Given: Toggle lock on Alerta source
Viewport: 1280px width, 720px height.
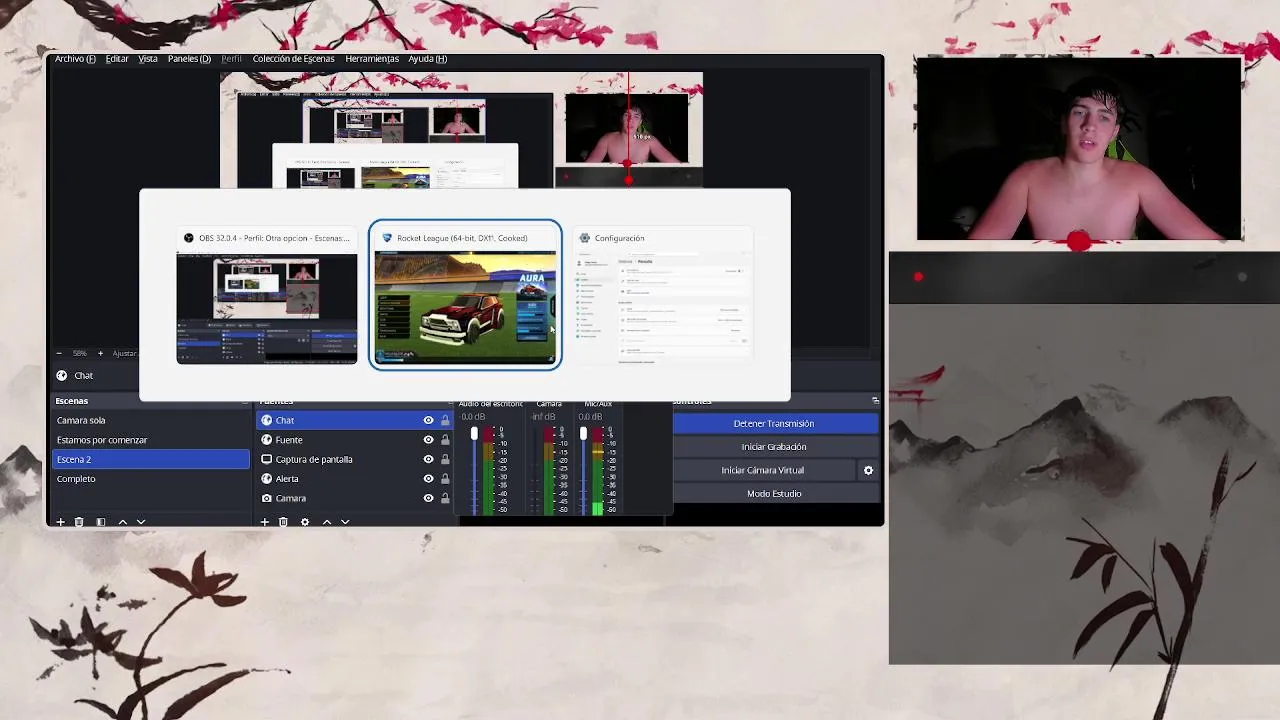Looking at the screenshot, I should pos(445,479).
